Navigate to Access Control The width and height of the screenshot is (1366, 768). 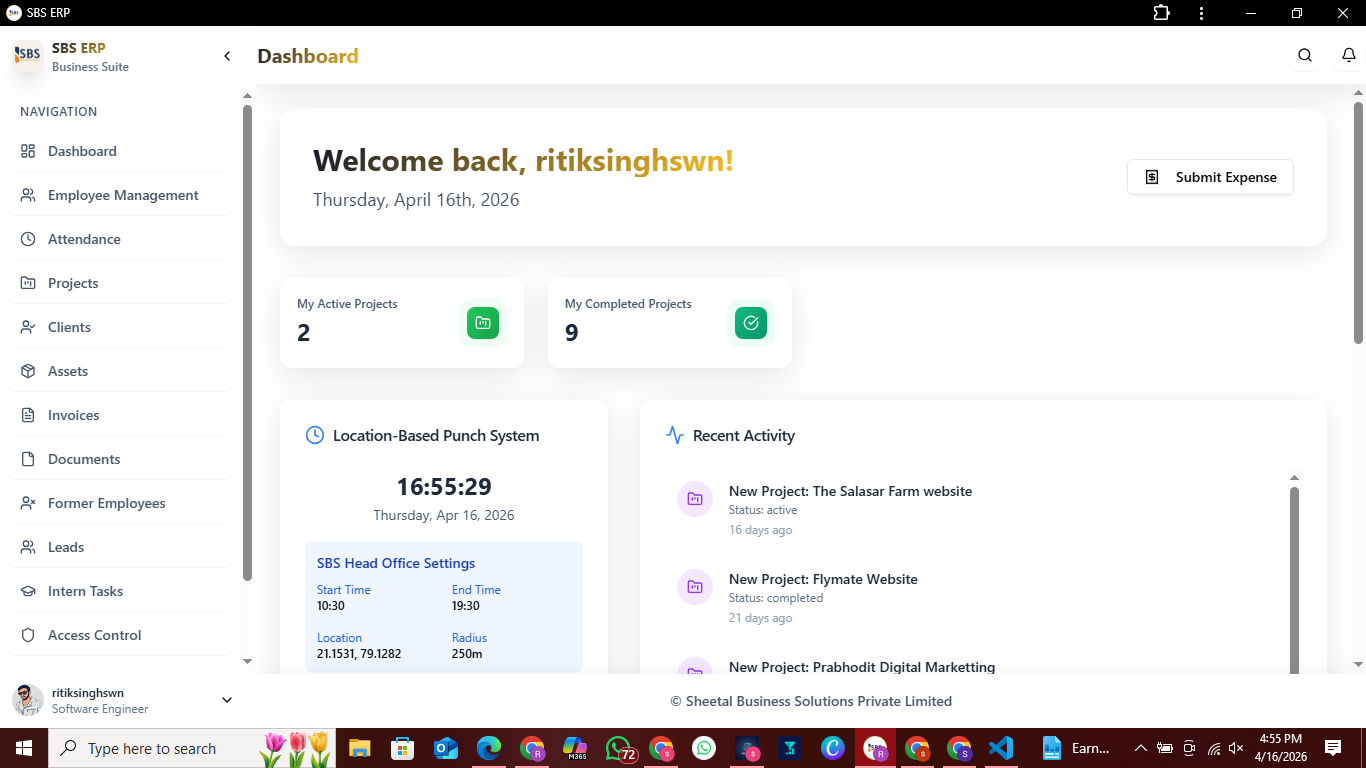pyautogui.click(x=94, y=635)
